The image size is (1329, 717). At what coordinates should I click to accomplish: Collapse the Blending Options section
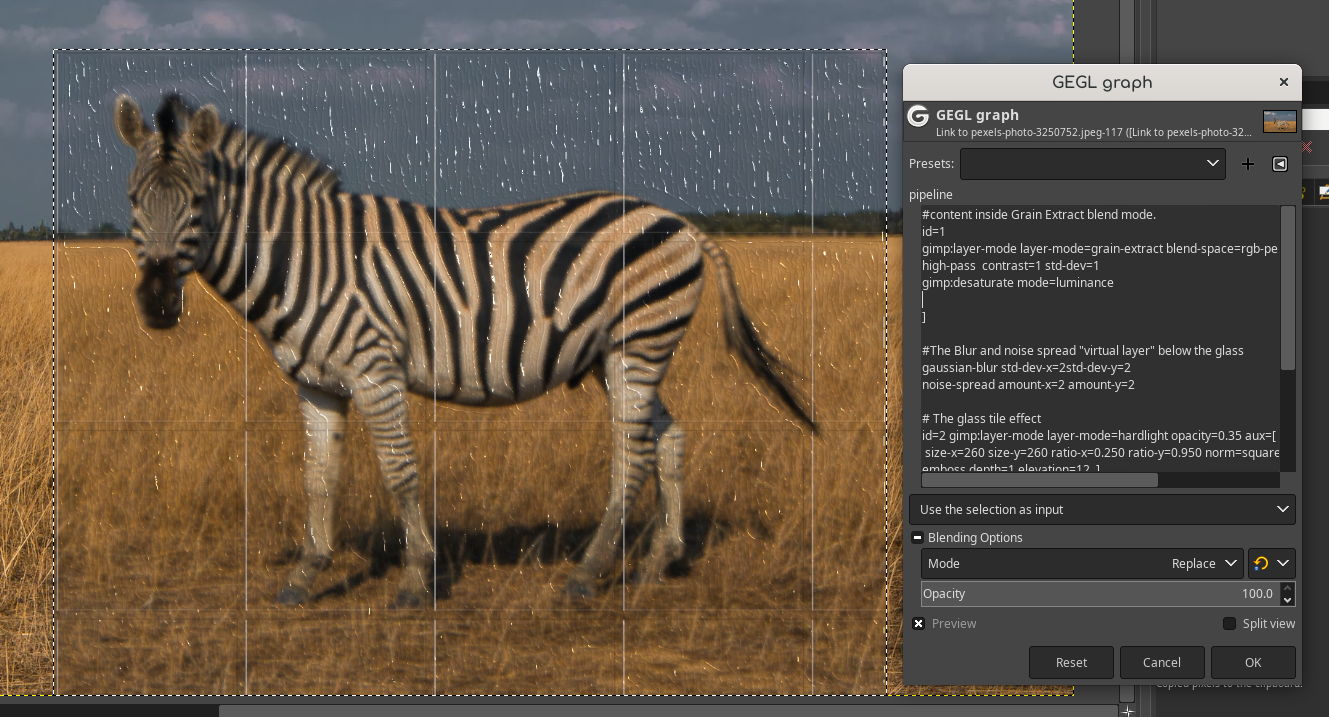(917, 538)
